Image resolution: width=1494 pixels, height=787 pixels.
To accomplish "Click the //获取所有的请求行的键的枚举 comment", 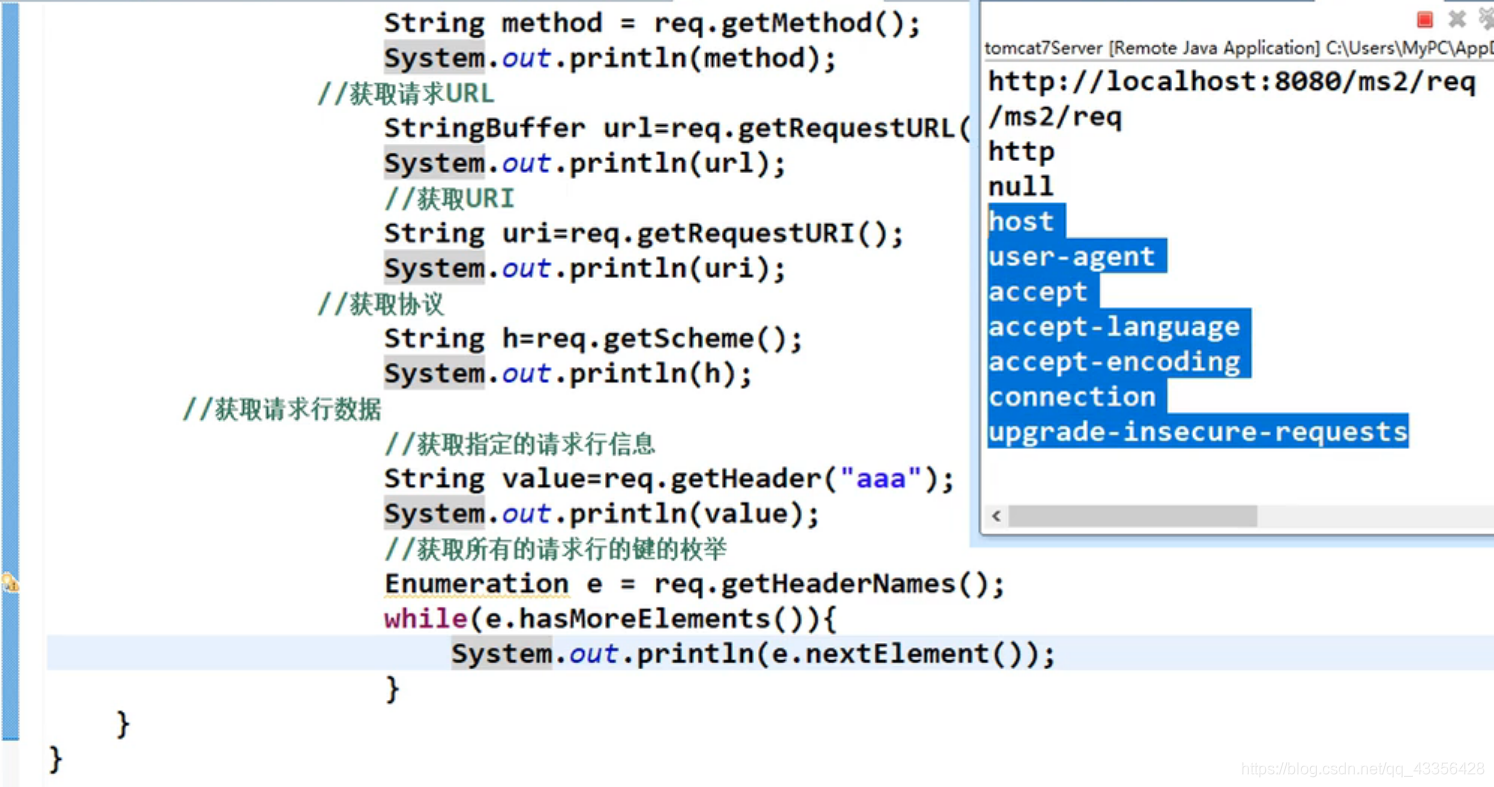I will tap(556, 549).
